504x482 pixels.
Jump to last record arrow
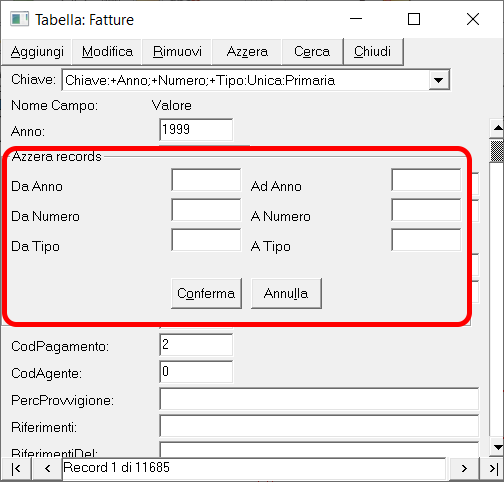492,469
